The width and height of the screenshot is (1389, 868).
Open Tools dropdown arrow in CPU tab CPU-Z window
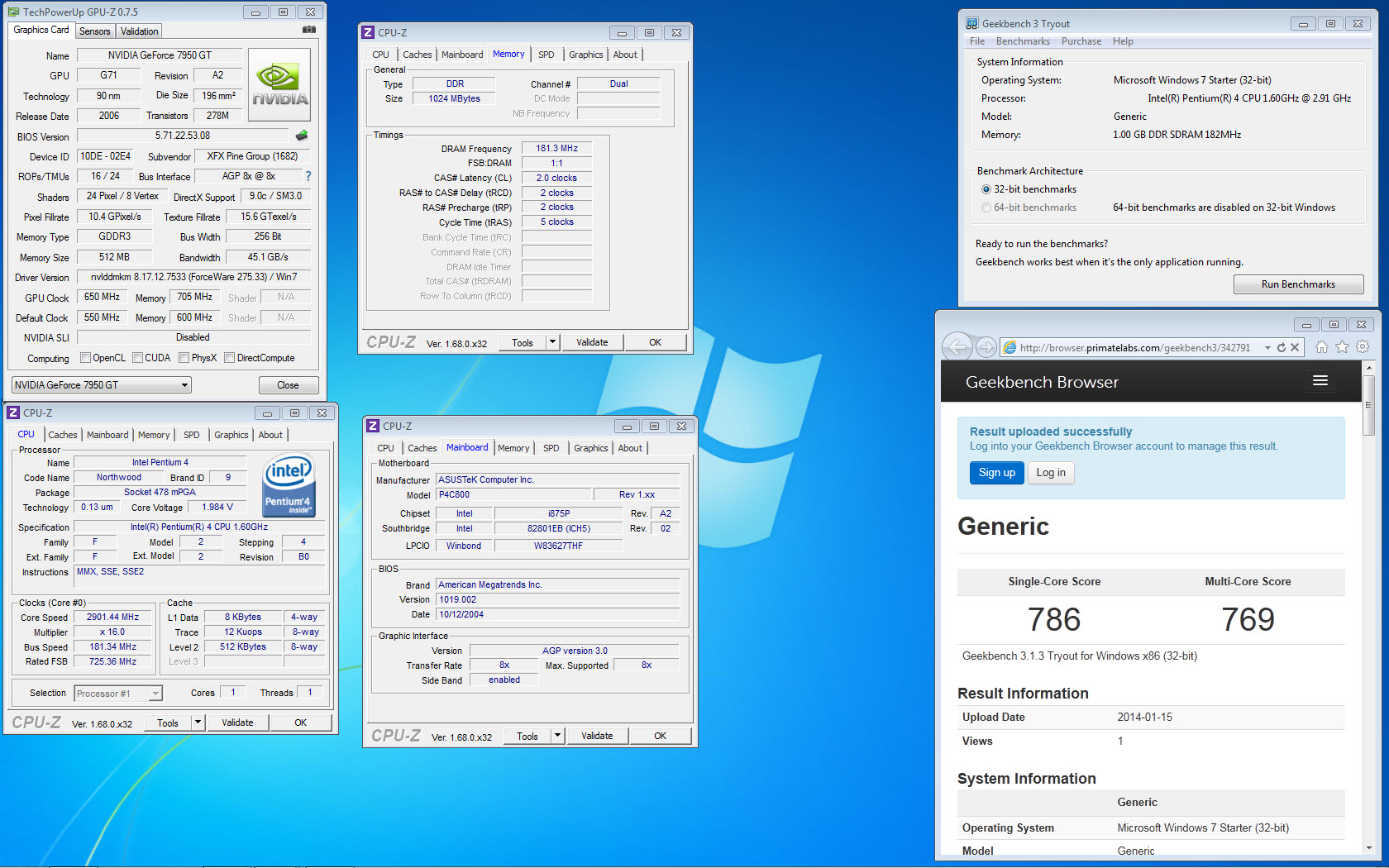(x=198, y=723)
